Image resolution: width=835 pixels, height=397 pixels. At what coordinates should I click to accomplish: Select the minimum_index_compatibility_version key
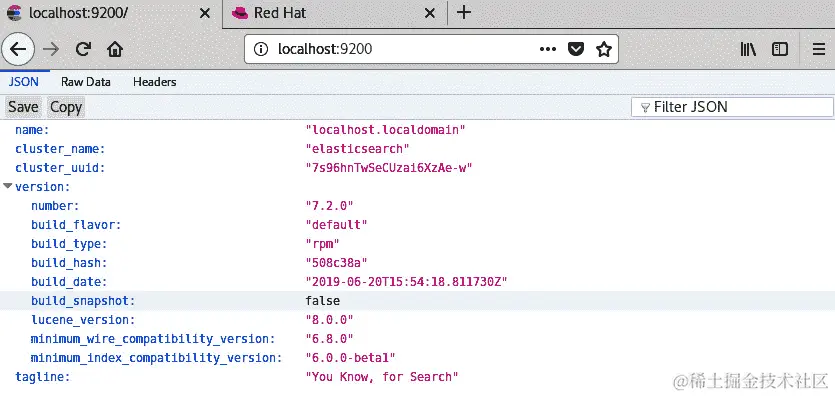point(156,358)
